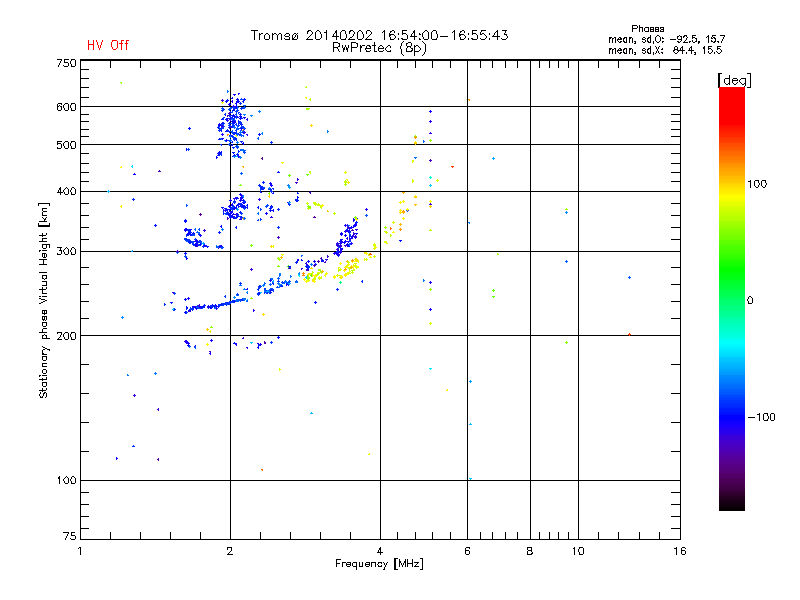Click the '750' height axis label
This screenshot has width=800, height=600.
tap(66, 63)
